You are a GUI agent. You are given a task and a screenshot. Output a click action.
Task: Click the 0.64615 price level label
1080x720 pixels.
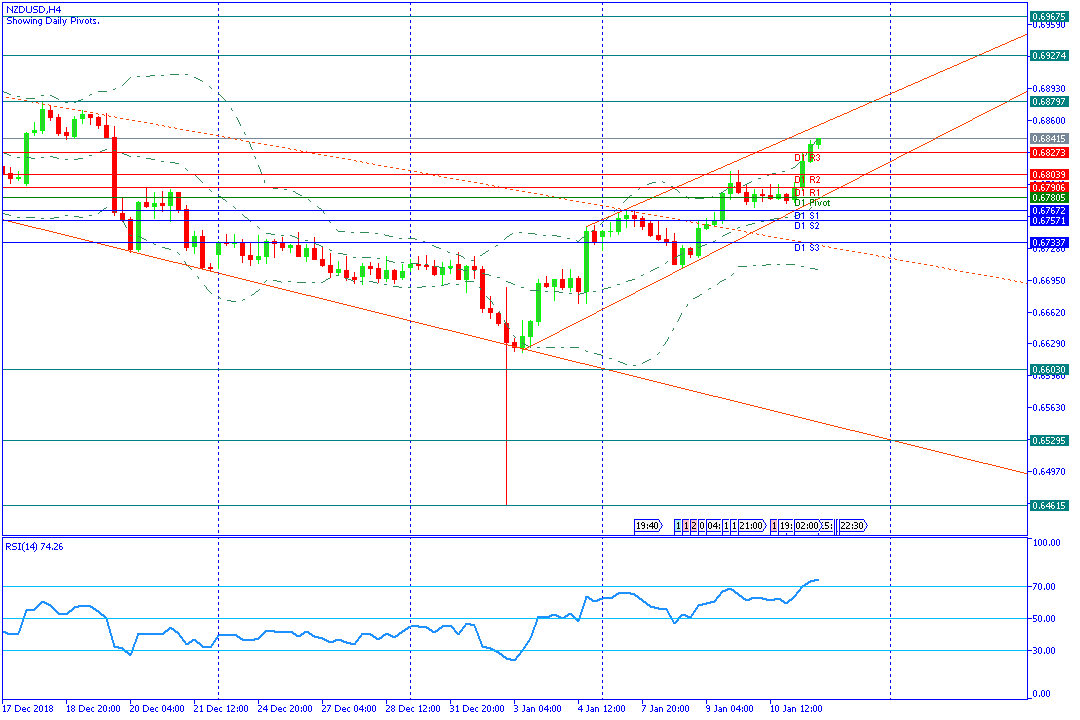pos(1049,505)
